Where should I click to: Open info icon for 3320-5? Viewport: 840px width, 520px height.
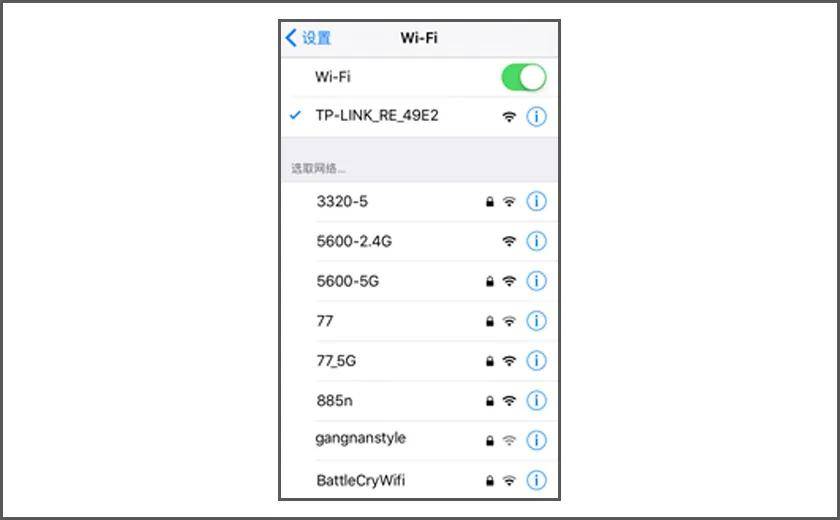click(536, 201)
